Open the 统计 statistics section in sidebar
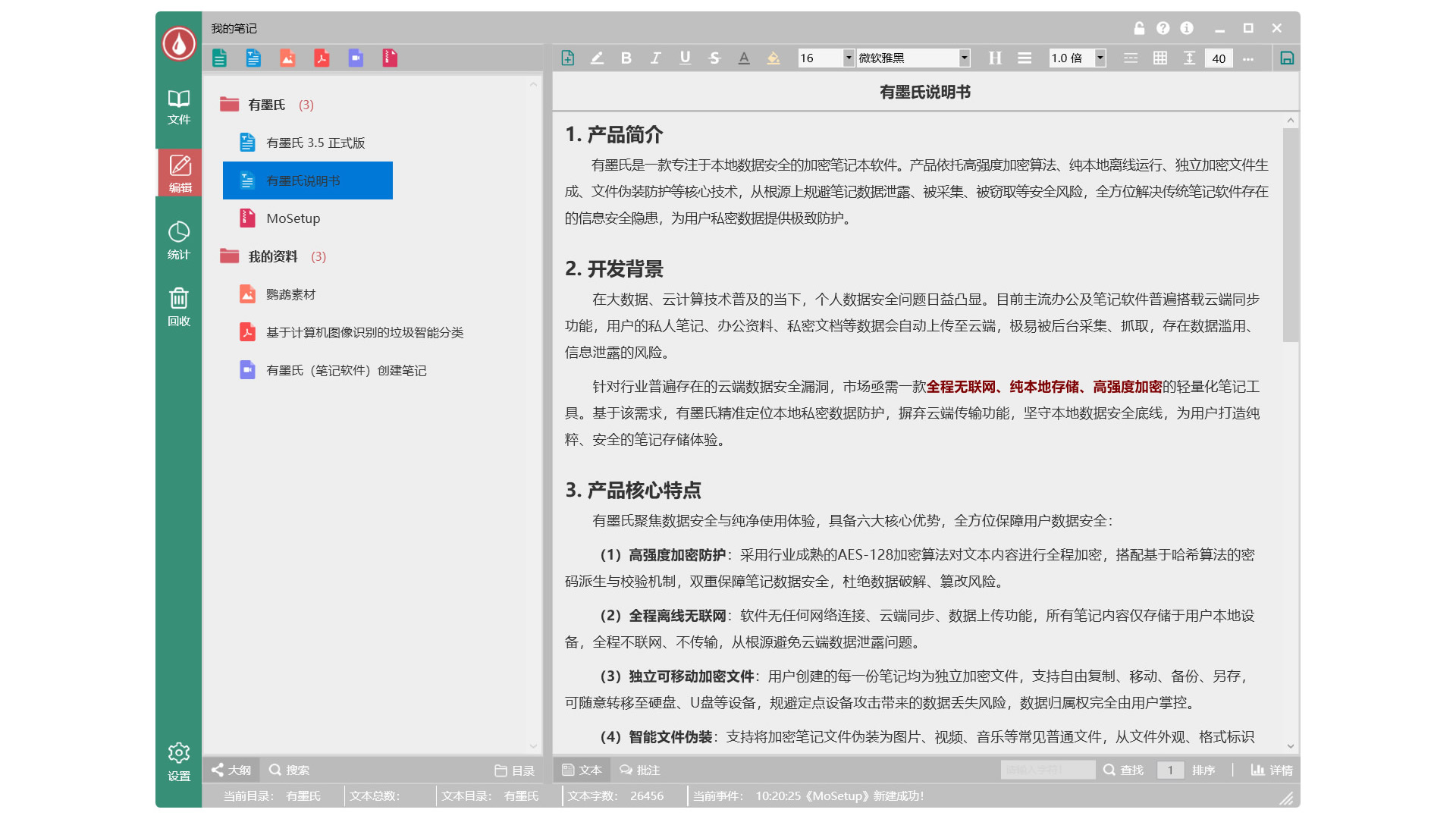1456x819 pixels. tap(179, 241)
